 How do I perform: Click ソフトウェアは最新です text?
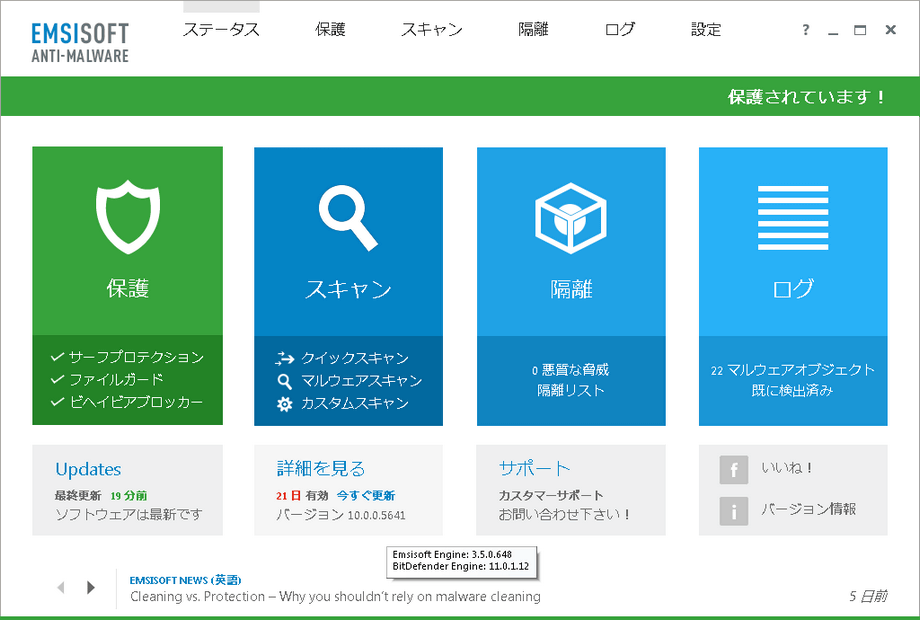coord(128,515)
